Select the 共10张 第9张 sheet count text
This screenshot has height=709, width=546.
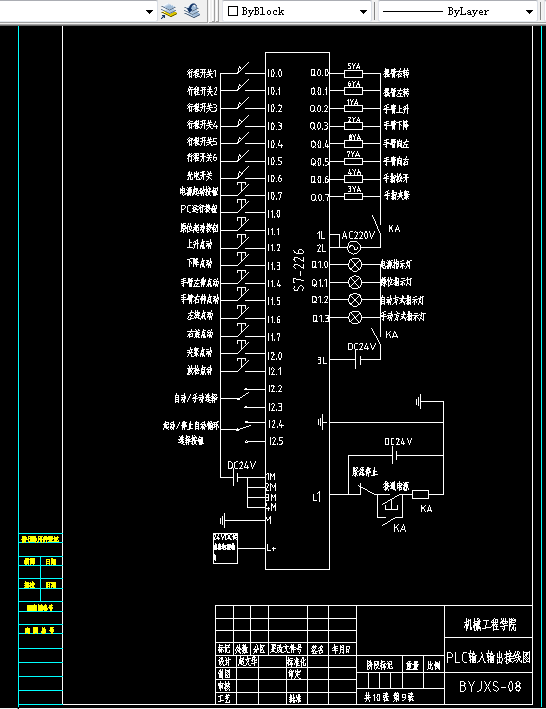click(x=389, y=698)
